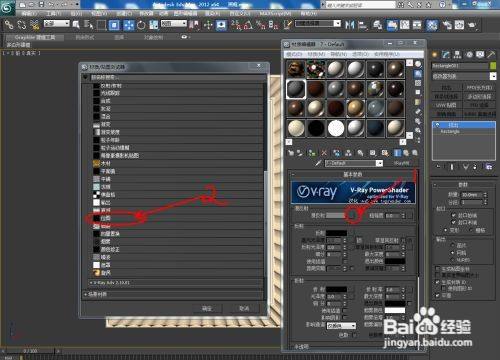This screenshot has width=500, height=360.
Task: Open the reference coordinate system dropdown 视图
Action: tap(174, 24)
